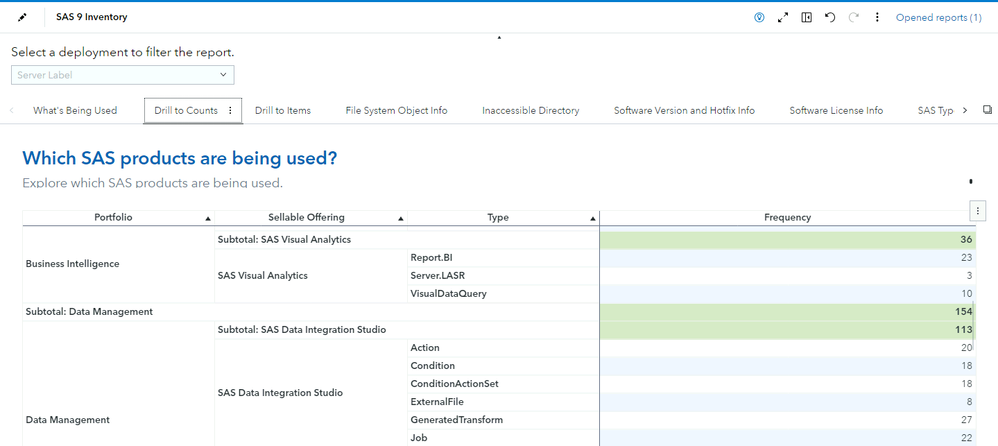Click the VisualDataQuery type cell
Screen dimensions: 998x446
click(503, 293)
